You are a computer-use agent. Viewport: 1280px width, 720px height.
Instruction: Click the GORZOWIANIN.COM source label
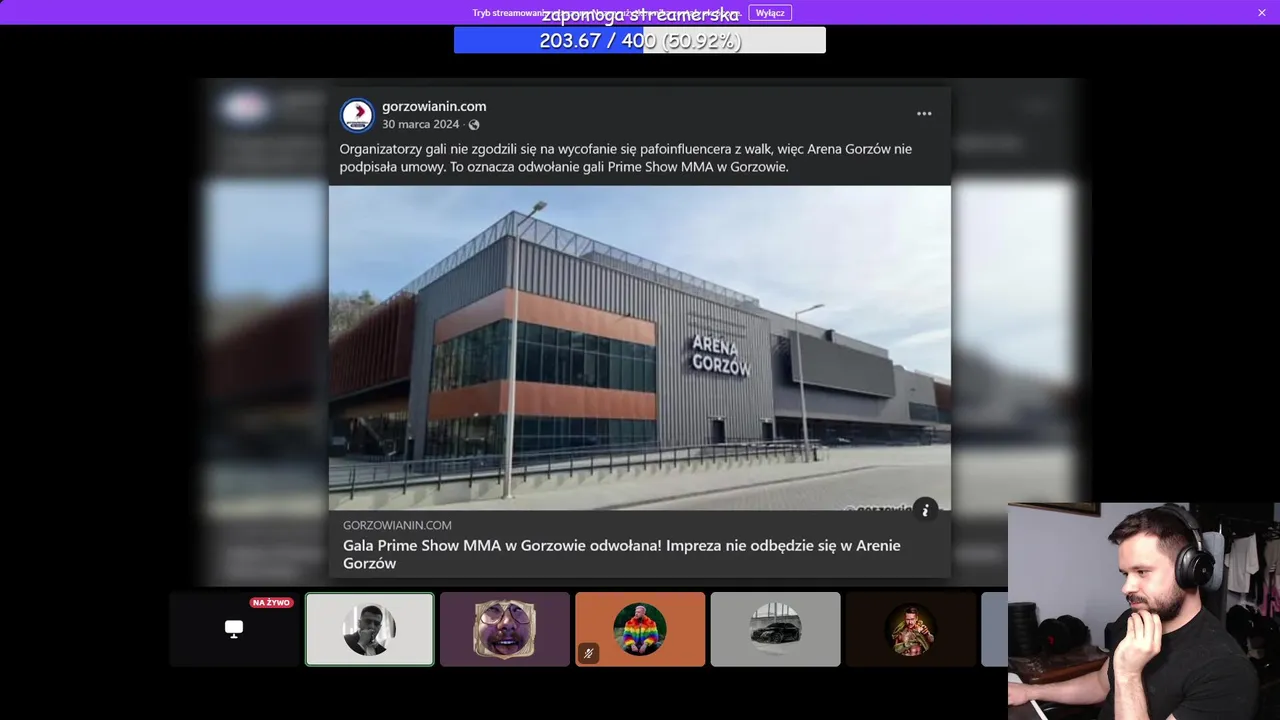click(397, 525)
